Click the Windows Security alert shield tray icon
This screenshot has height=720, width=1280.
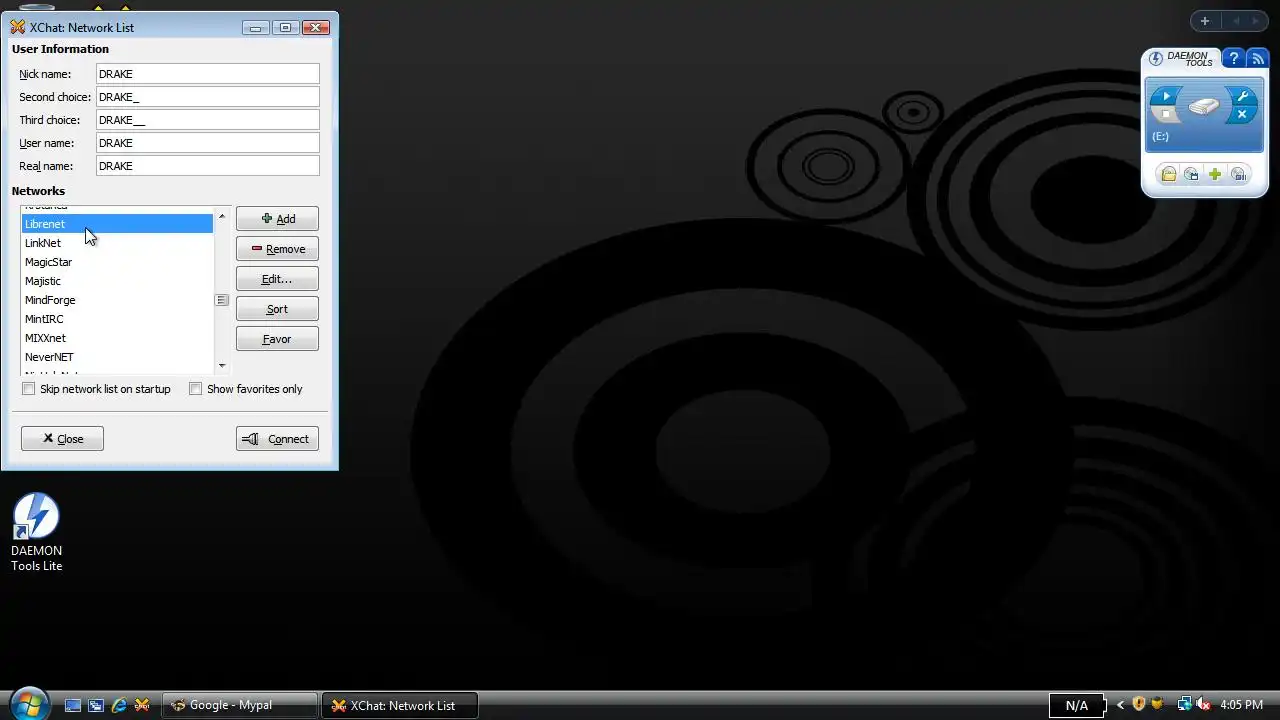pos(1139,704)
